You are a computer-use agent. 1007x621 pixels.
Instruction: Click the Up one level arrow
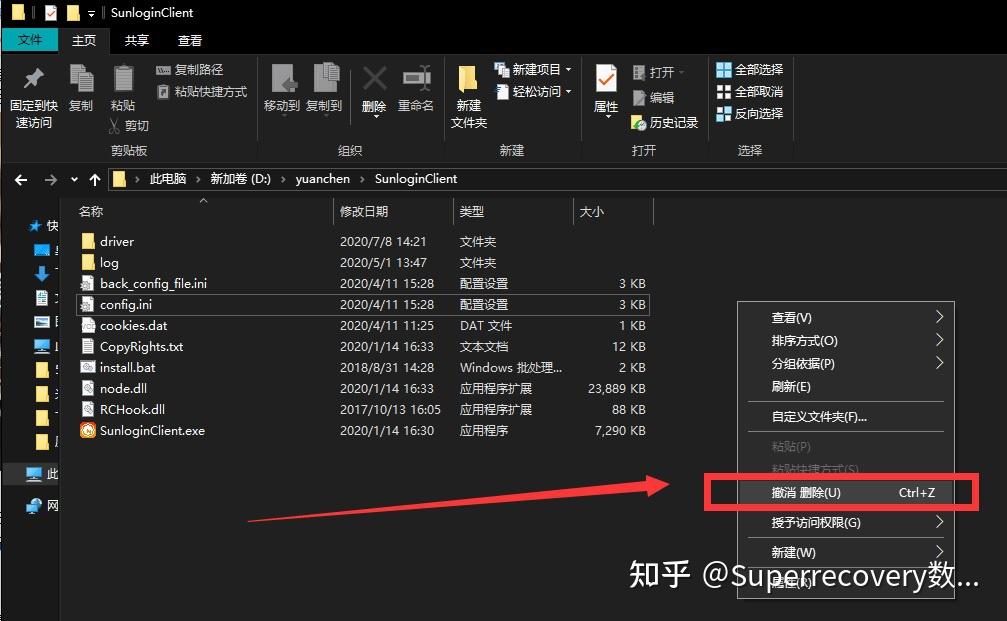(95, 180)
